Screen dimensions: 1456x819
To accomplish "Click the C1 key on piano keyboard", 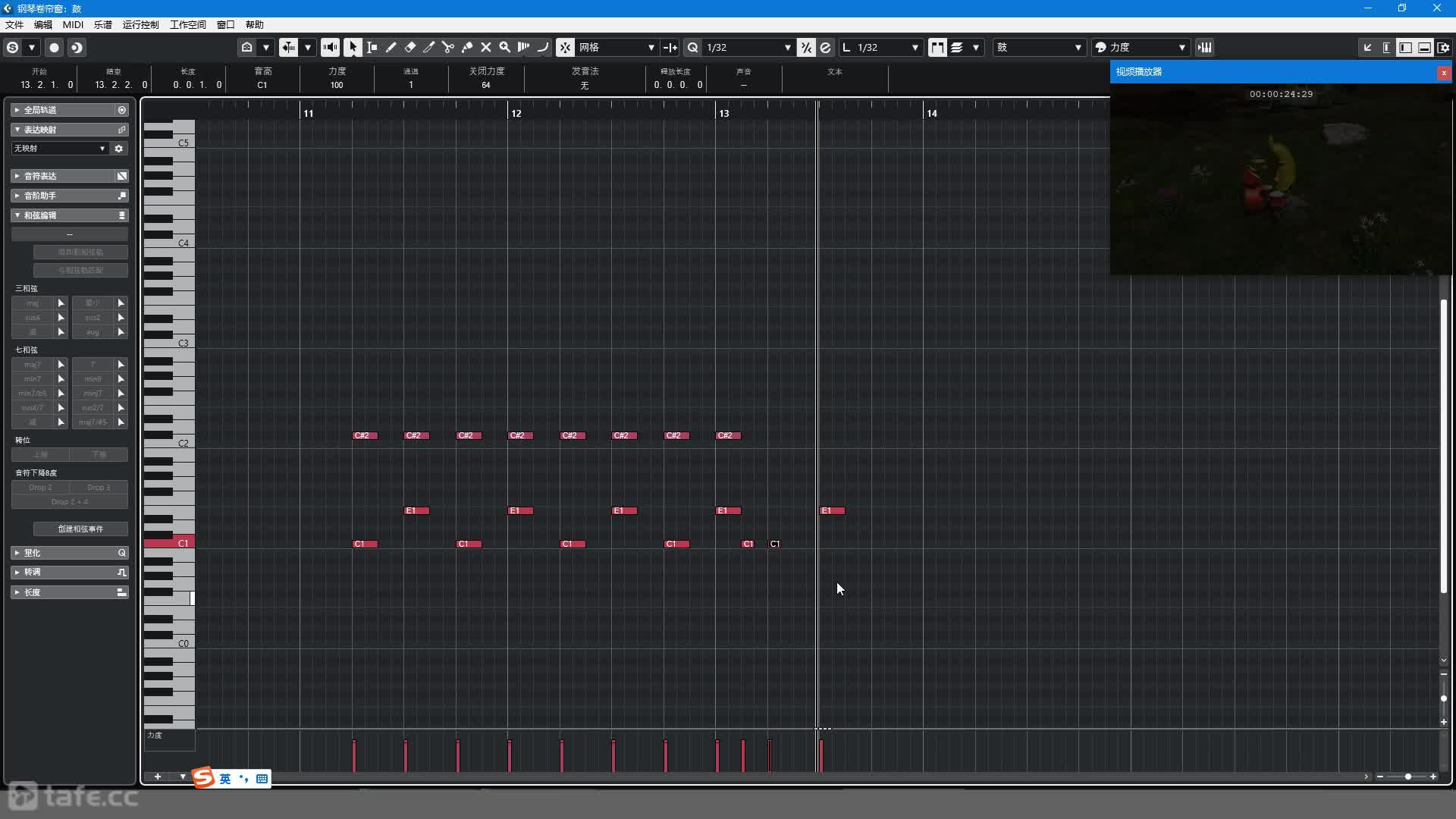I will [169, 543].
